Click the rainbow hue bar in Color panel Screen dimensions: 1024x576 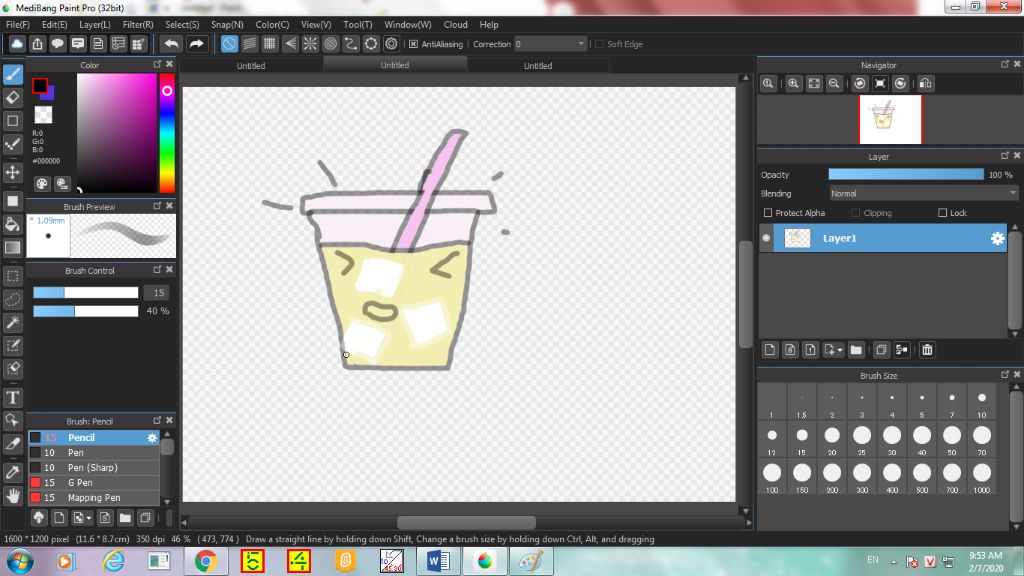(167, 133)
